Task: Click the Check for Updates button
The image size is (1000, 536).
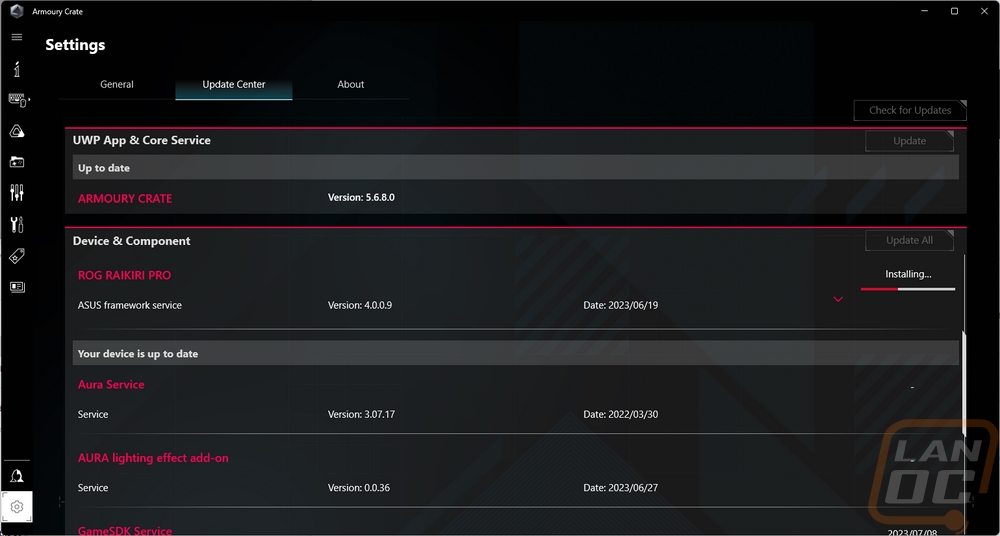Action: click(910, 111)
